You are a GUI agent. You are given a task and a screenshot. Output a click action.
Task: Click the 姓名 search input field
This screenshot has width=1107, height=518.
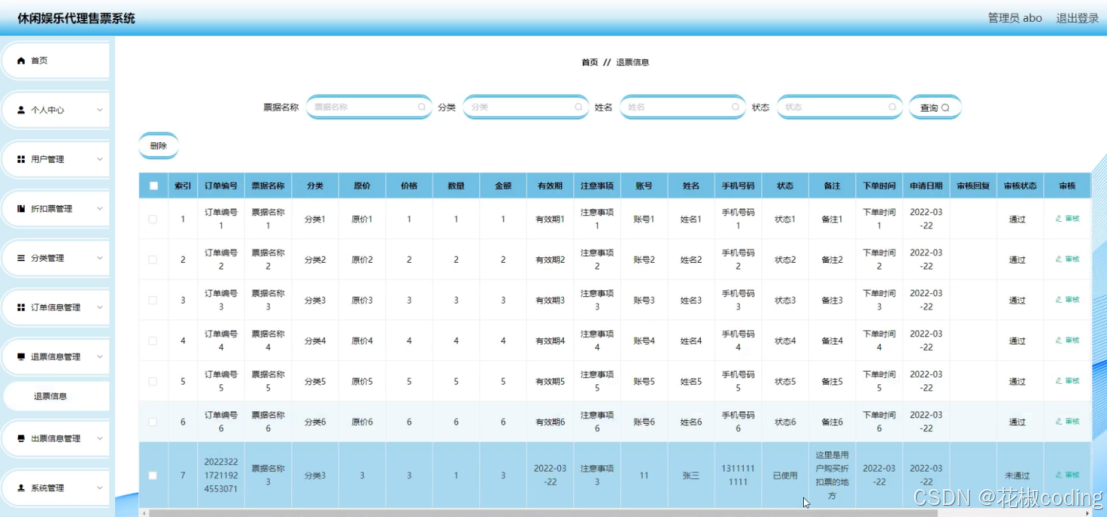click(x=682, y=107)
